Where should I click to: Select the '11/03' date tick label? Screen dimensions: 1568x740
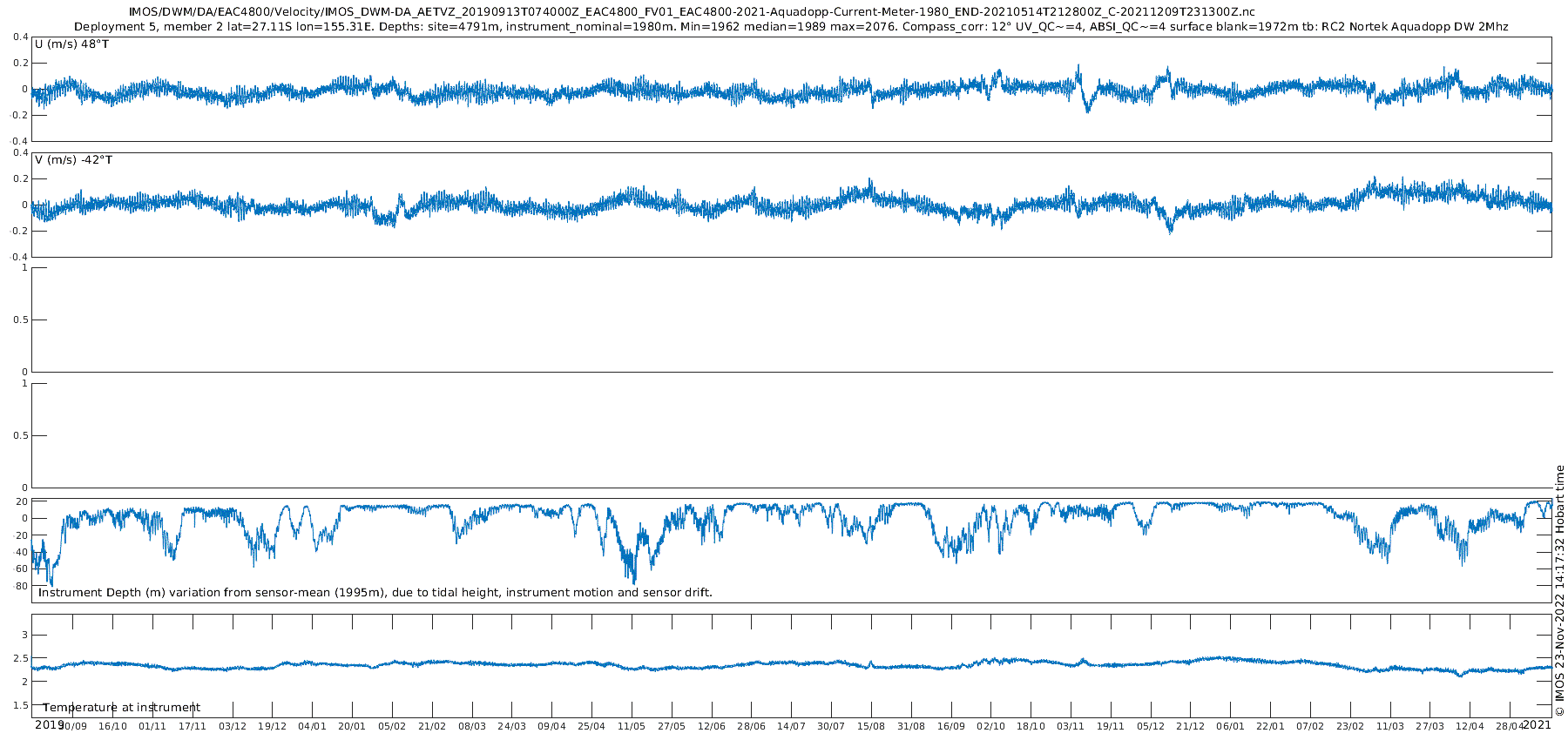pyautogui.click(x=1390, y=726)
